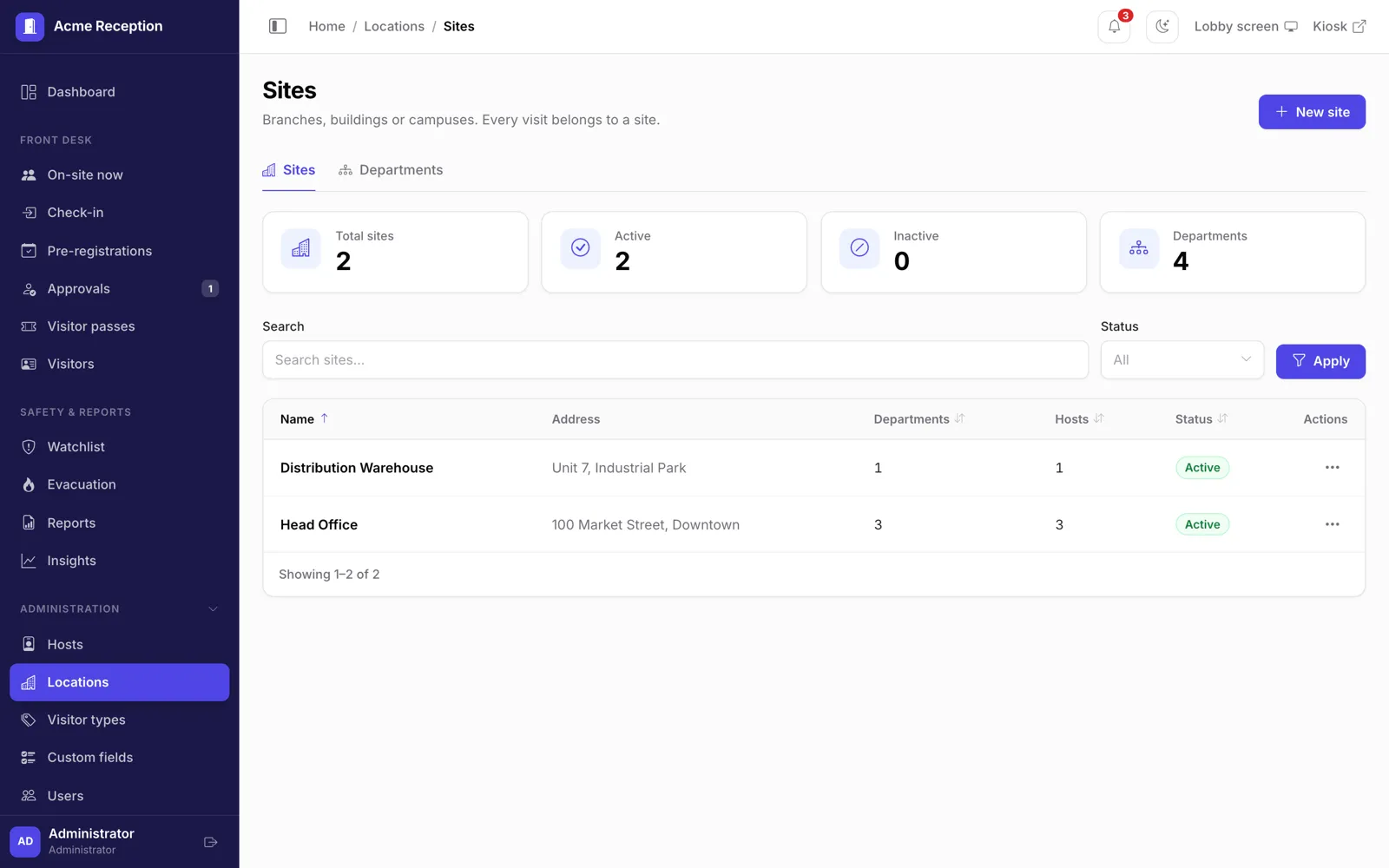Click the Distribution Warehouse site name
This screenshot has width=1389, height=868.
357,468
